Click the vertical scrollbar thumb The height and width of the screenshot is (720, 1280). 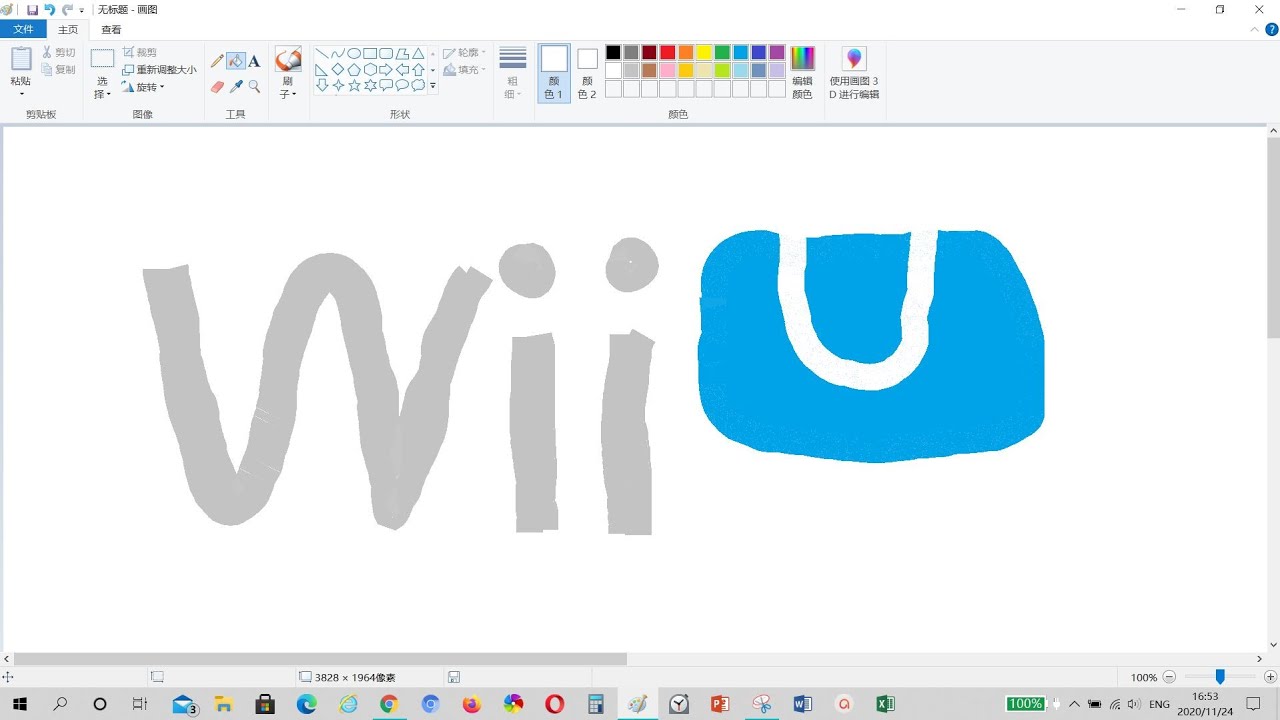click(x=1273, y=238)
